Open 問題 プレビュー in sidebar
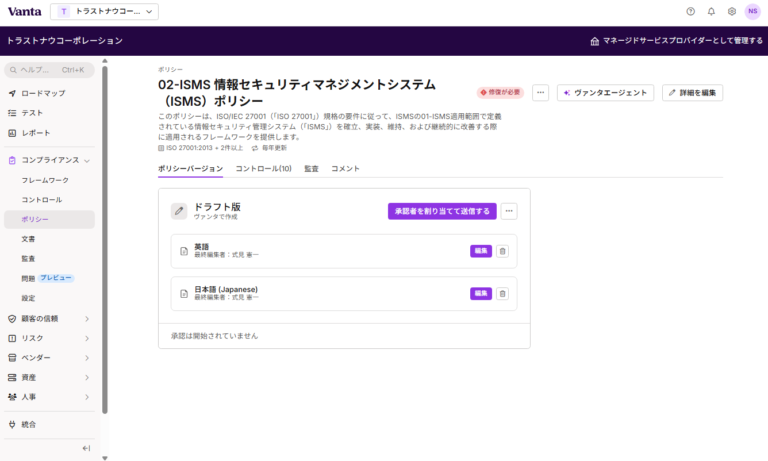Viewport: 768px width, 461px height. pyautogui.click(x=48, y=278)
